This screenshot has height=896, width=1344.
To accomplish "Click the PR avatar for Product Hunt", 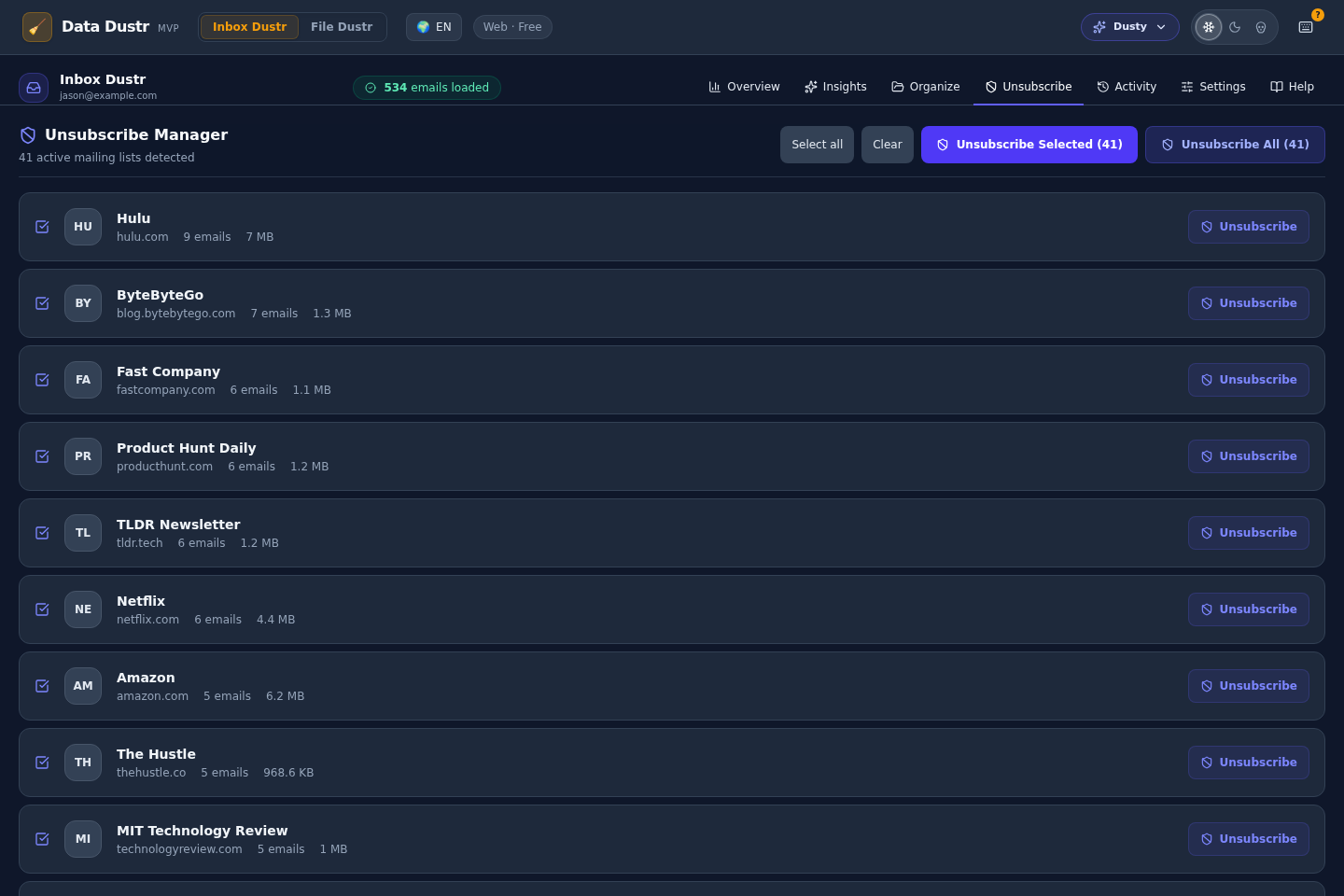I will tap(83, 456).
